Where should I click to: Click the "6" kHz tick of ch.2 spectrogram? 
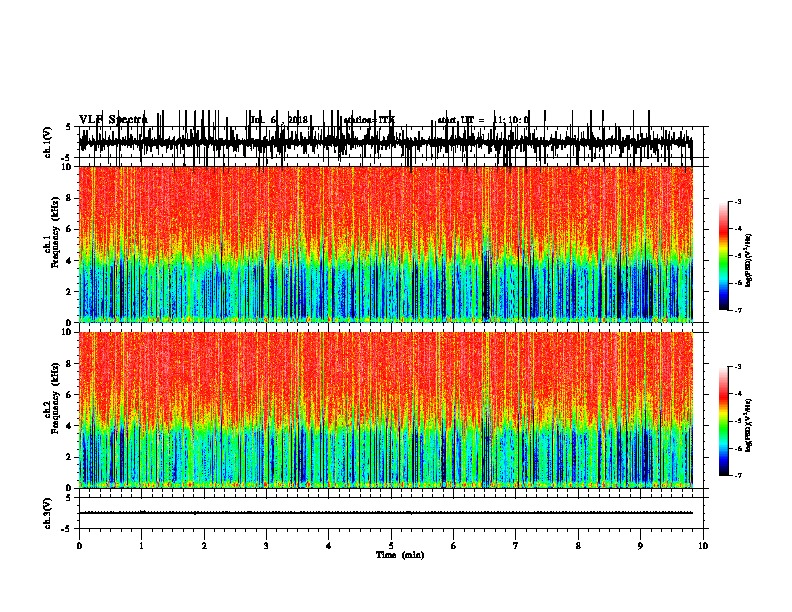point(71,395)
